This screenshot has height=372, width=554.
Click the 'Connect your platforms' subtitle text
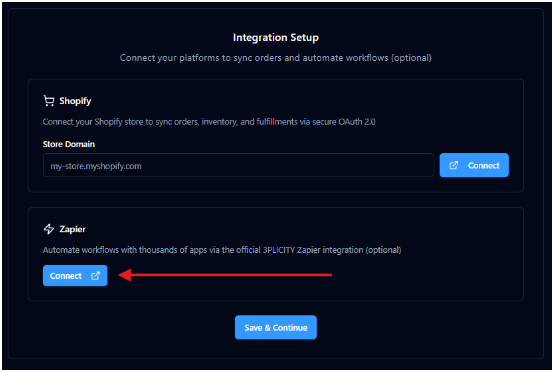[x=276, y=58]
